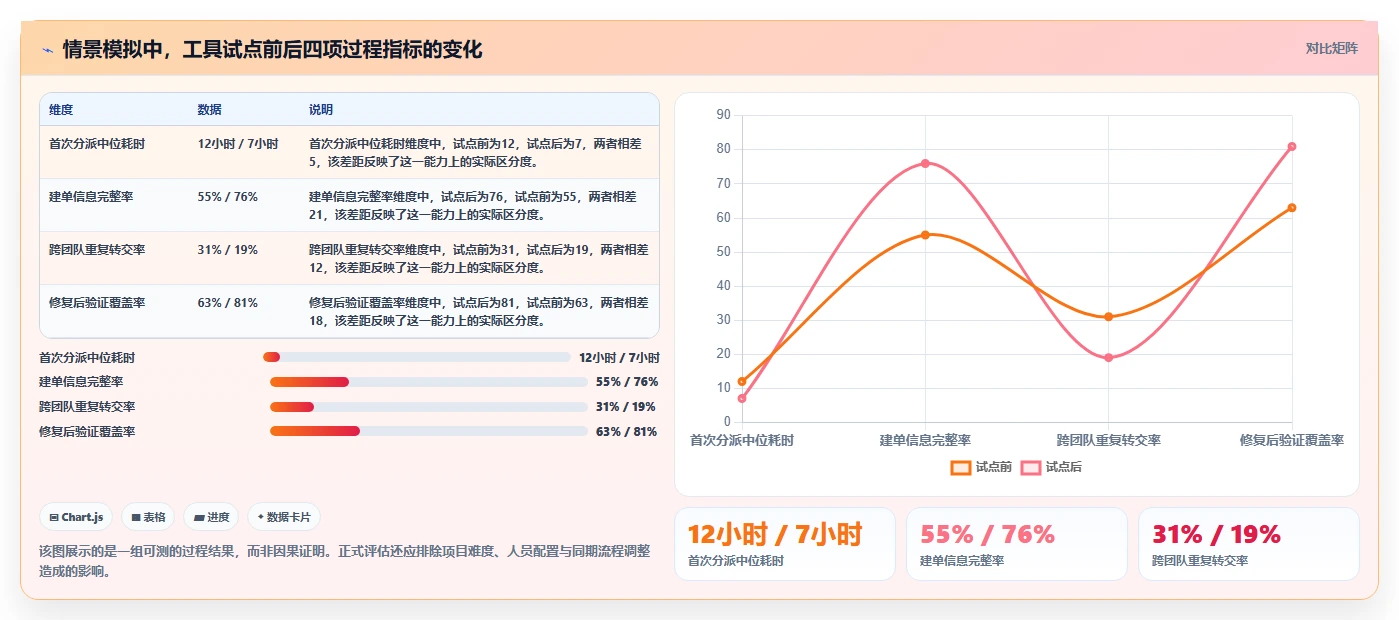Image resolution: width=1399 pixels, height=620 pixels.
Task: Click the 试点前 data point at 建单信息完整率
Action: 925,235
